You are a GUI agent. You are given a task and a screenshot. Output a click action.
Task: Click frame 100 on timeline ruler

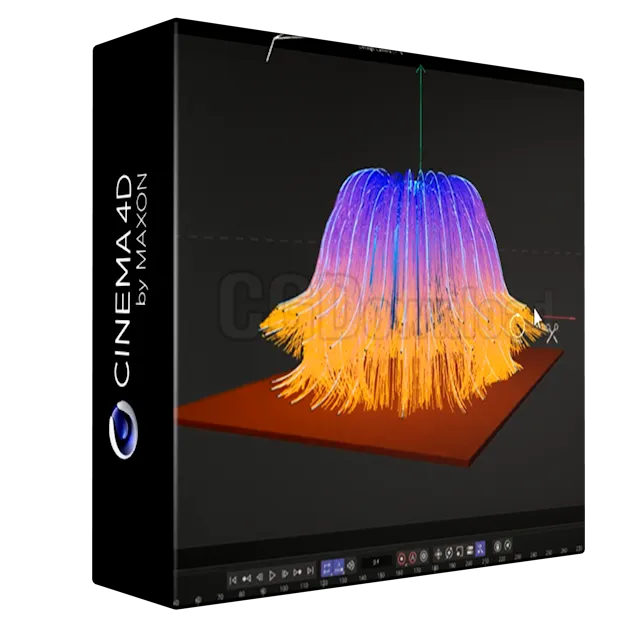click(284, 588)
